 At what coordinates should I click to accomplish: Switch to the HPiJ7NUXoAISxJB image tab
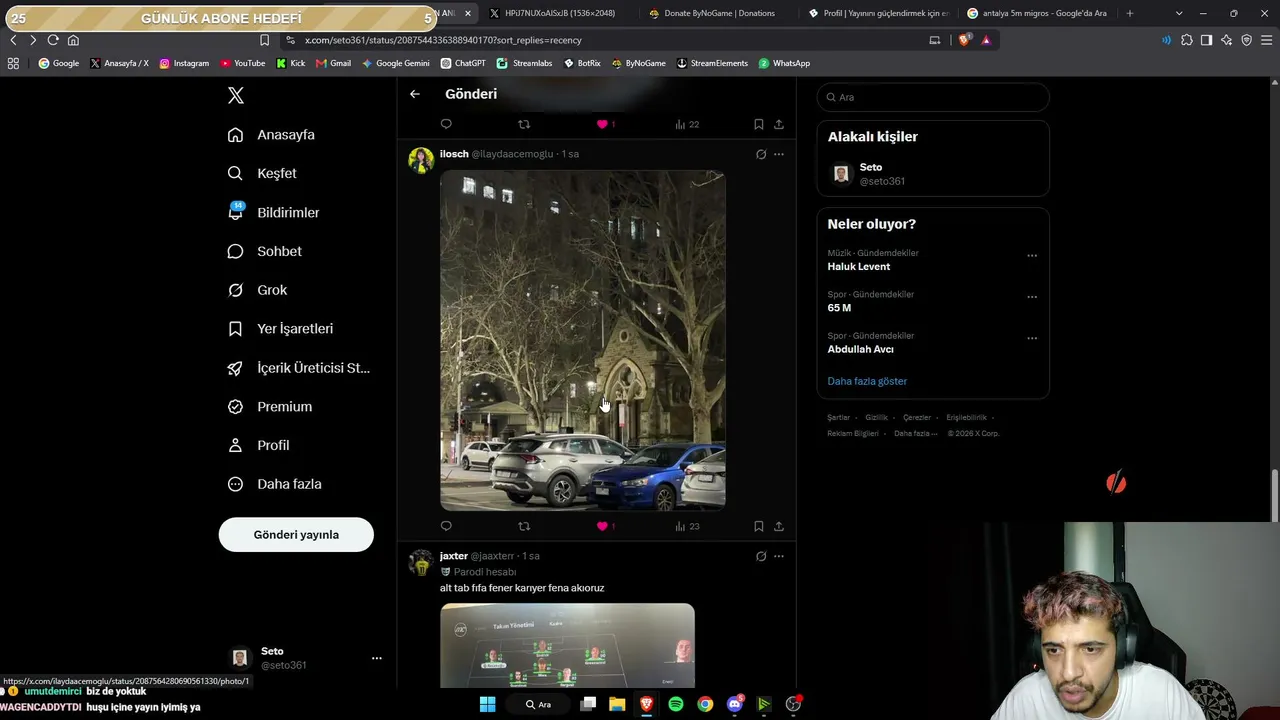(x=558, y=13)
